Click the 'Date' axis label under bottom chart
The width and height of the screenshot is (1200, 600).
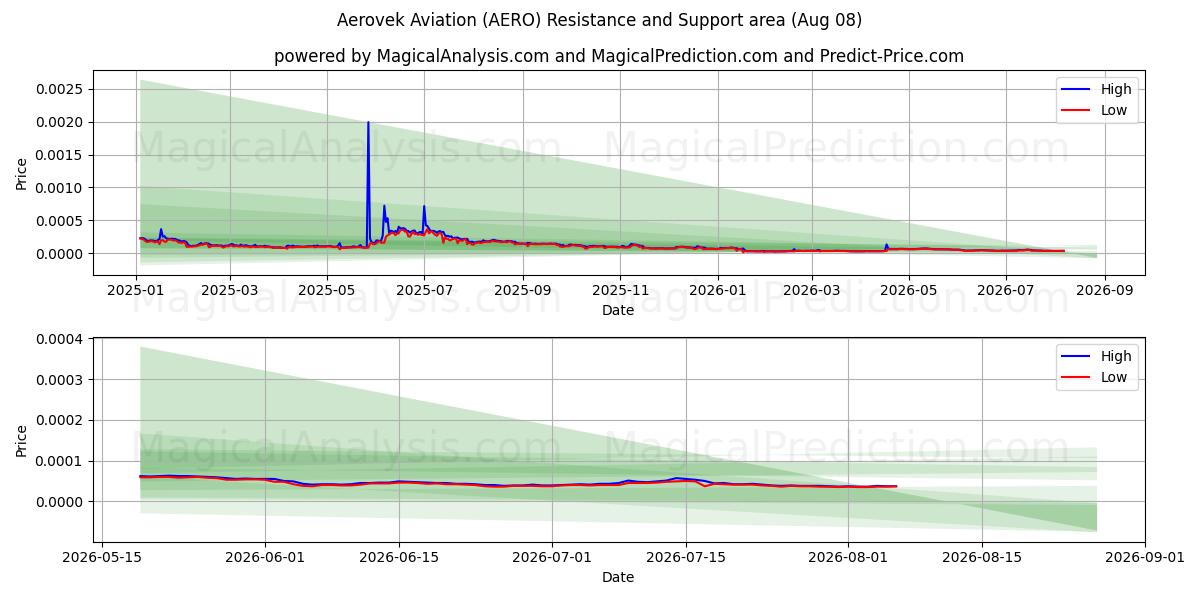(618, 577)
